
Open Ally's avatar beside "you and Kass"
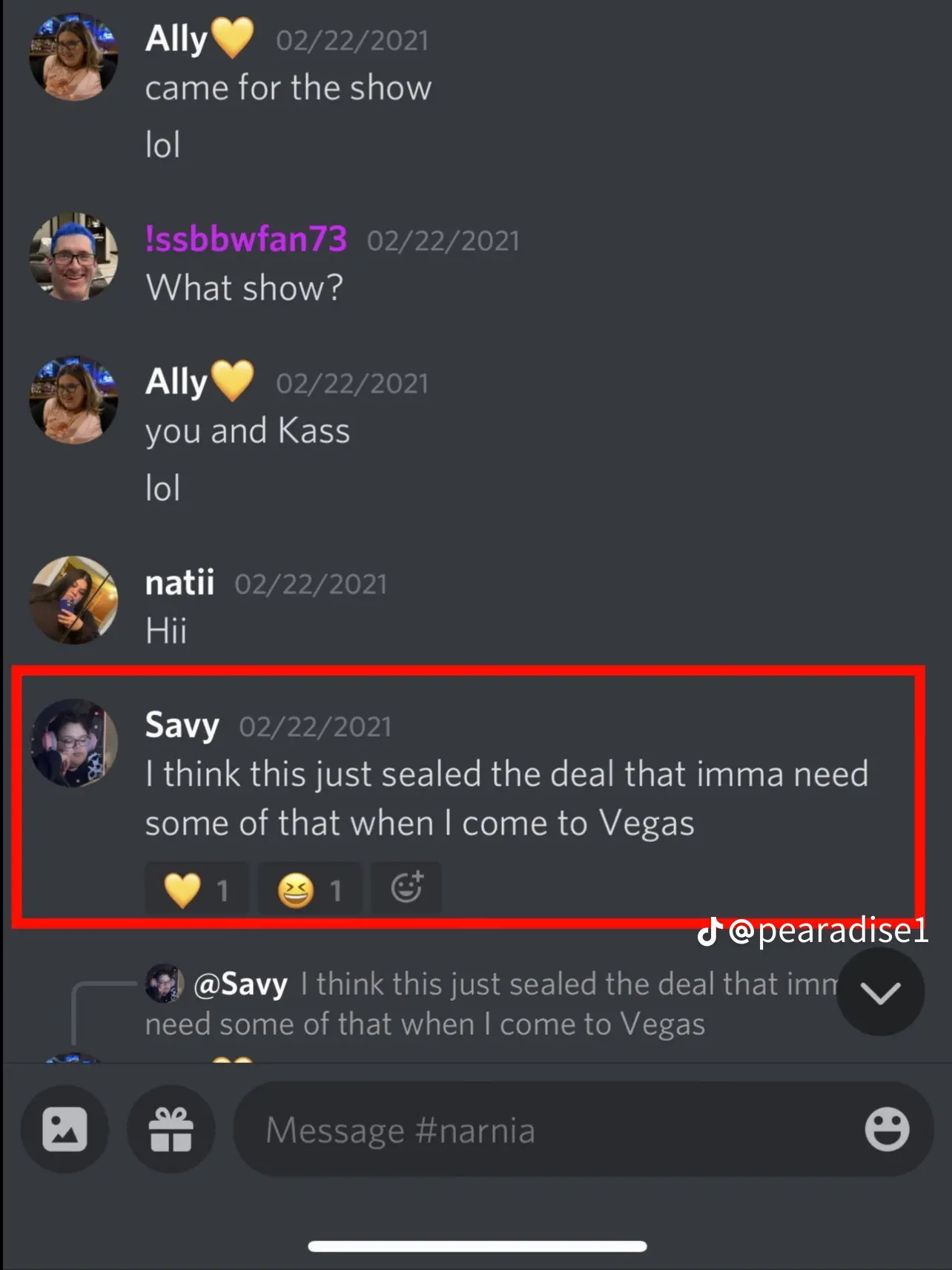point(73,400)
